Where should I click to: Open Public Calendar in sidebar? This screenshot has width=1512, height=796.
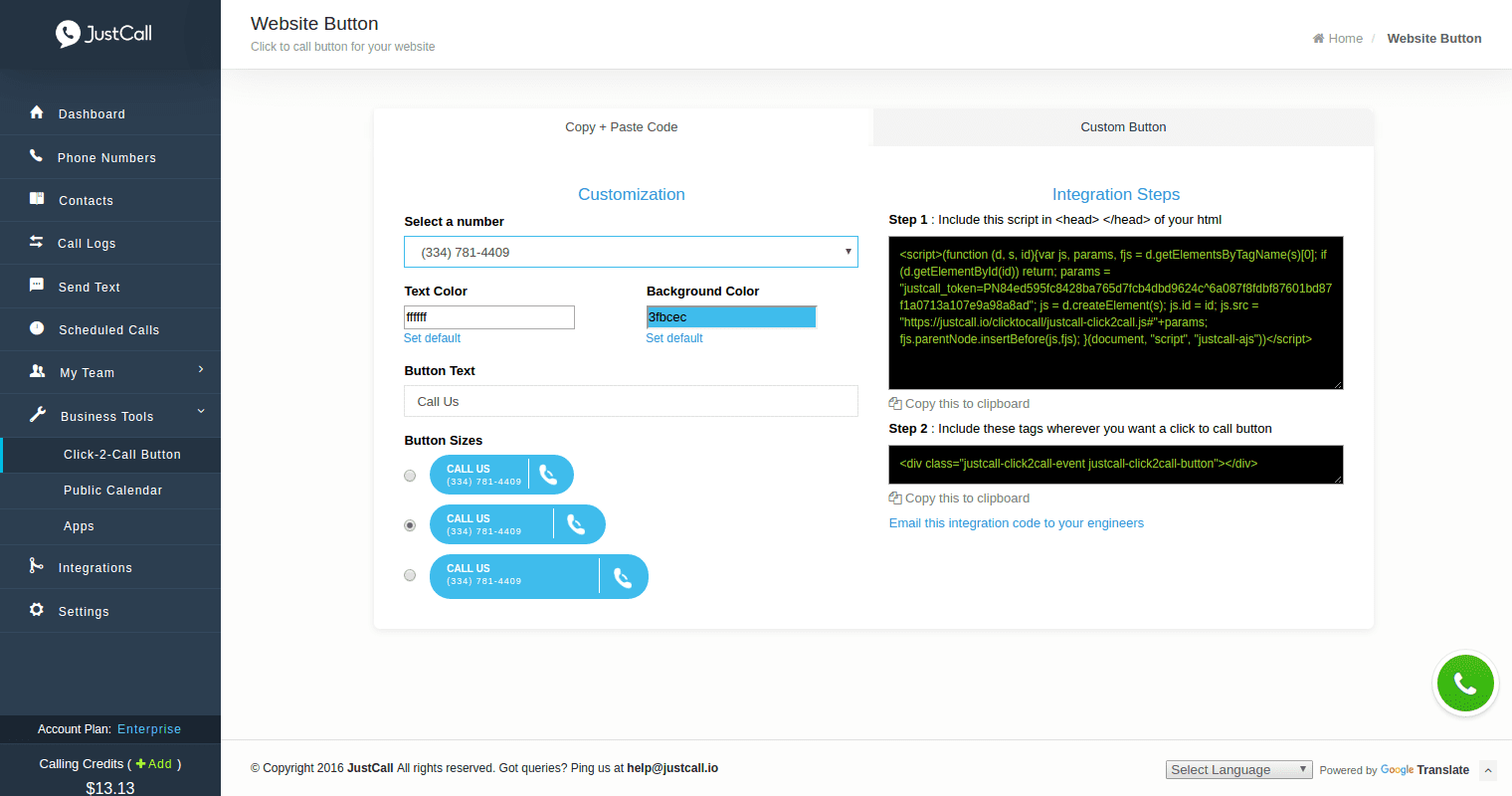click(112, 491)
